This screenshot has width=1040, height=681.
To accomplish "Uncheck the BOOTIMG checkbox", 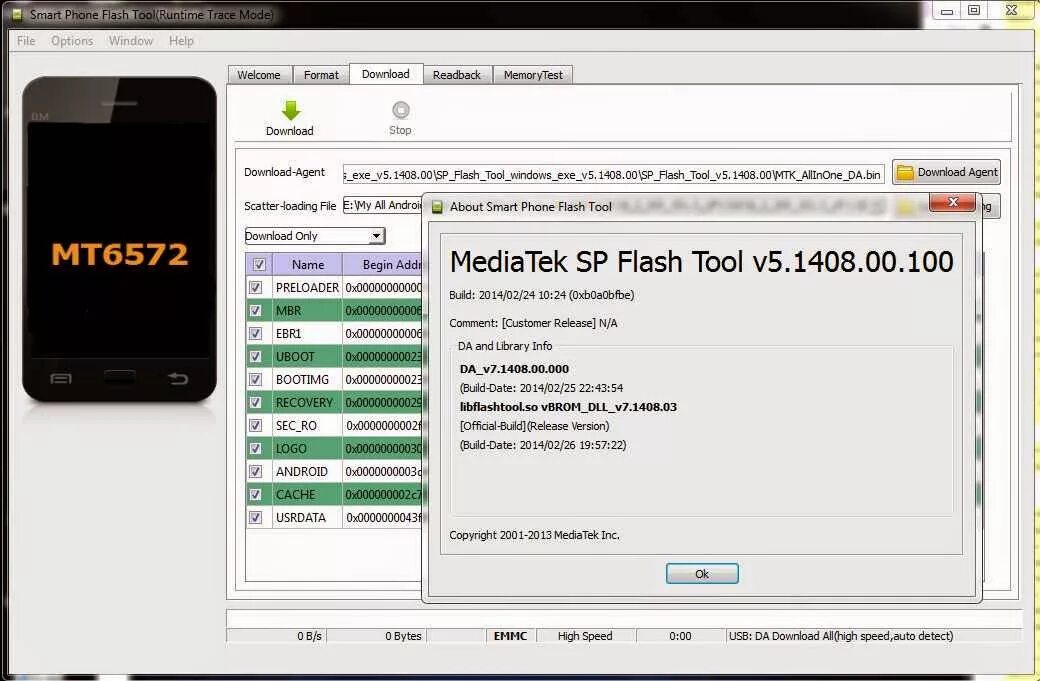I will pos(255,379).
